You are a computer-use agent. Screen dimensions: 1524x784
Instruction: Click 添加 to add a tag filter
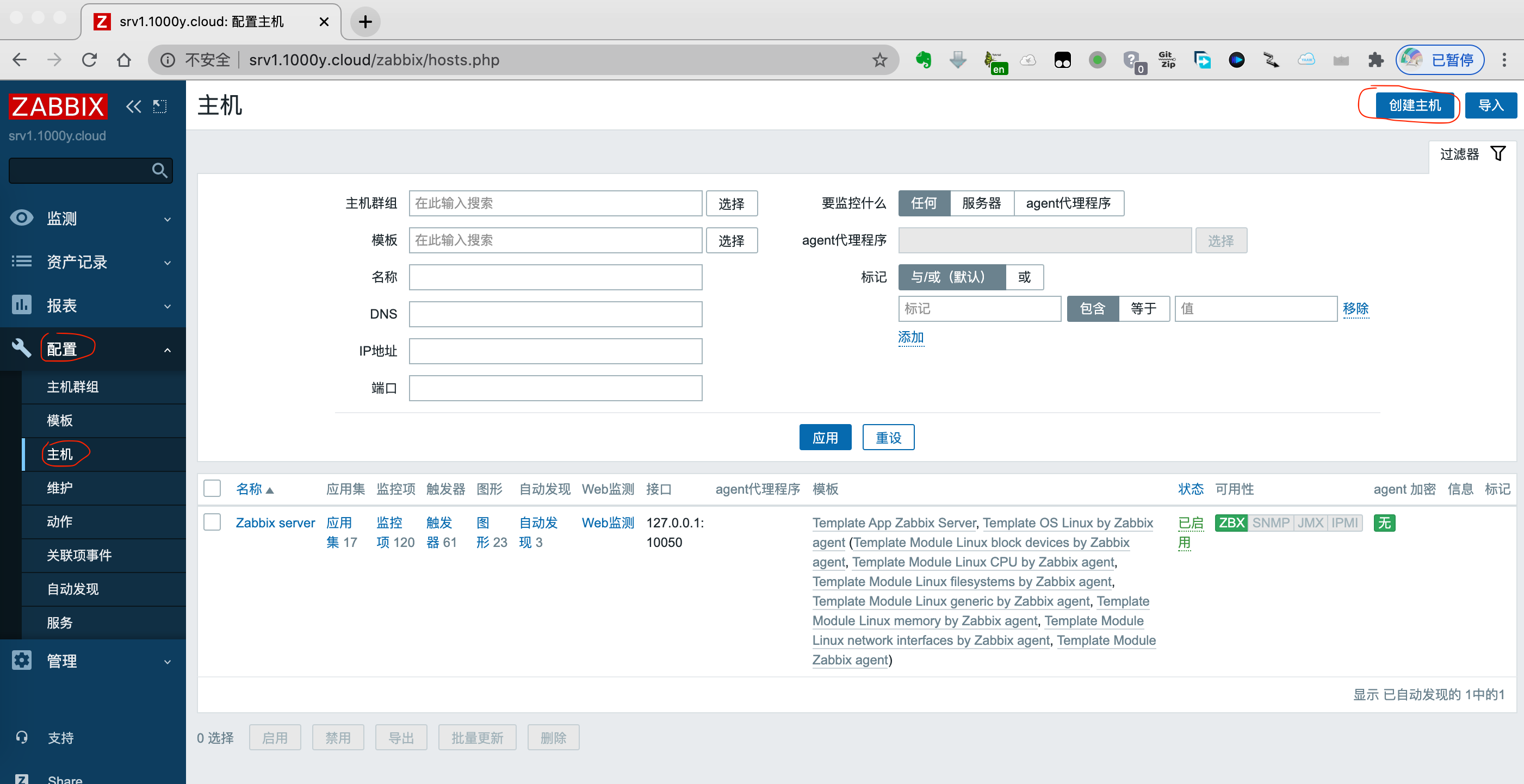click(x=910, y=337)
